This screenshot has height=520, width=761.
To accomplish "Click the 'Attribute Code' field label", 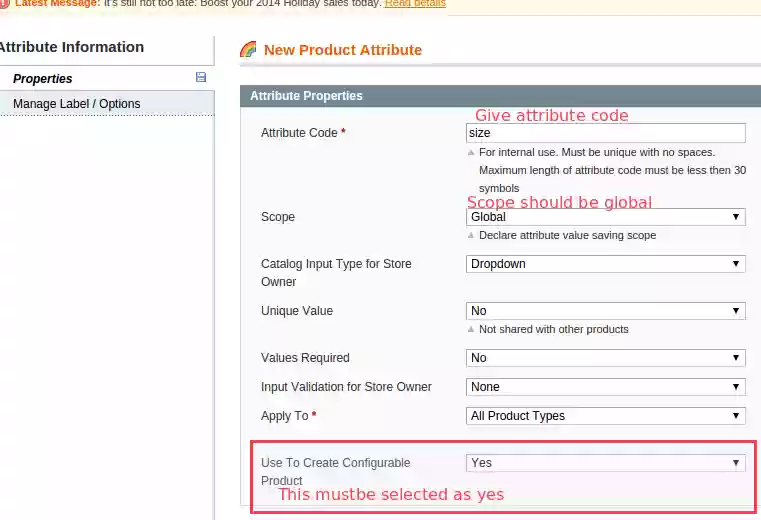I will click(x=303, y=133).
